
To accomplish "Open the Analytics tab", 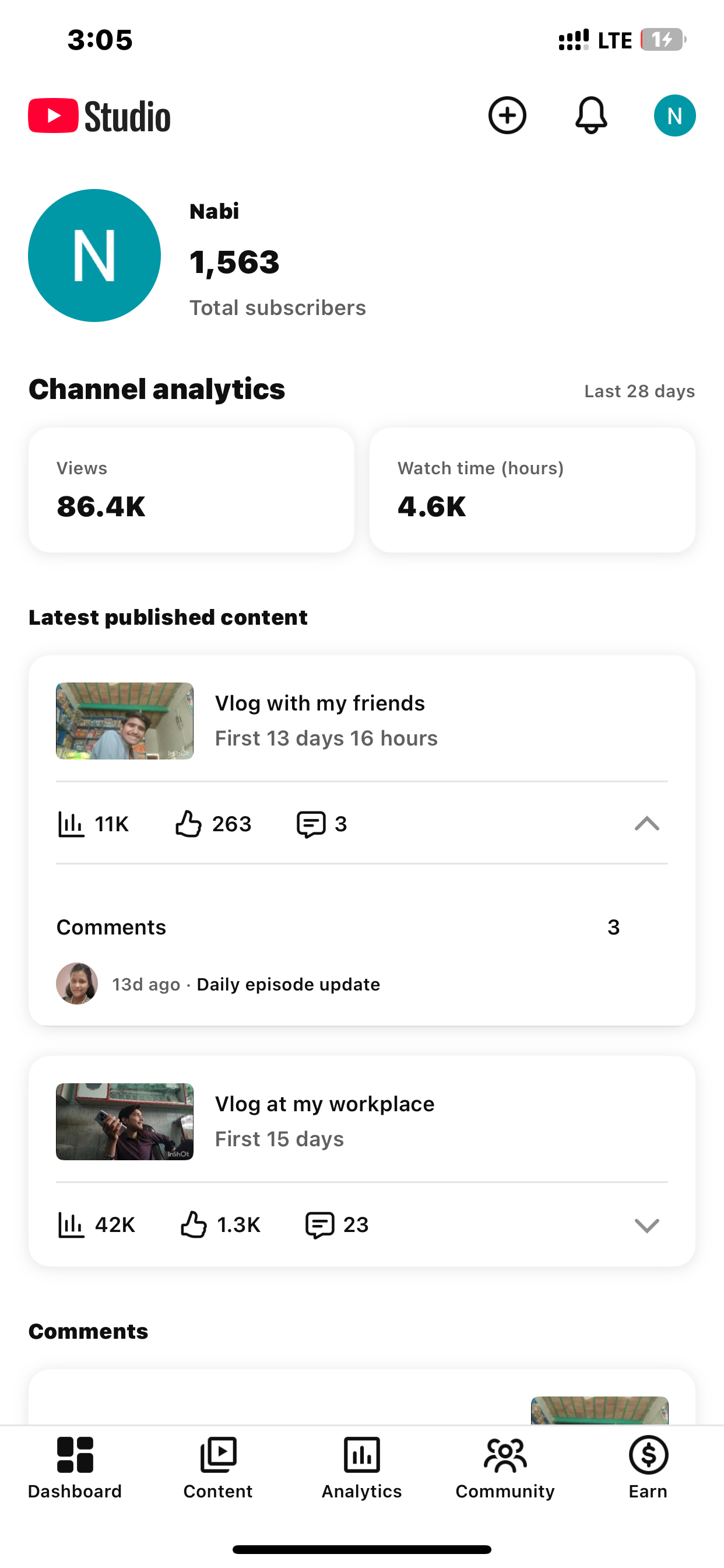I will tap(361, 1467).
